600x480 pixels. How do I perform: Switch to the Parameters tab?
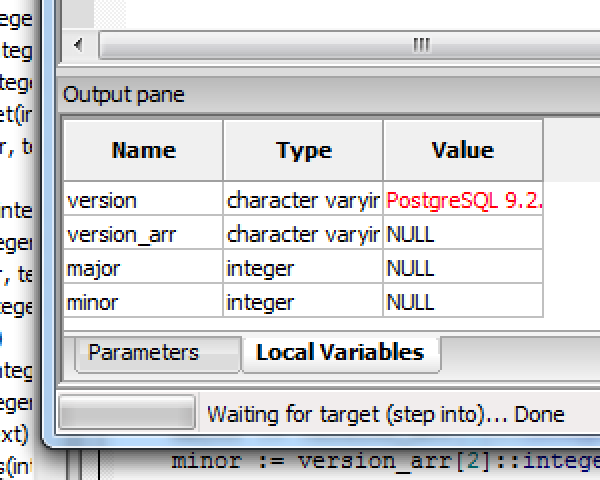[x=143, y=353]
